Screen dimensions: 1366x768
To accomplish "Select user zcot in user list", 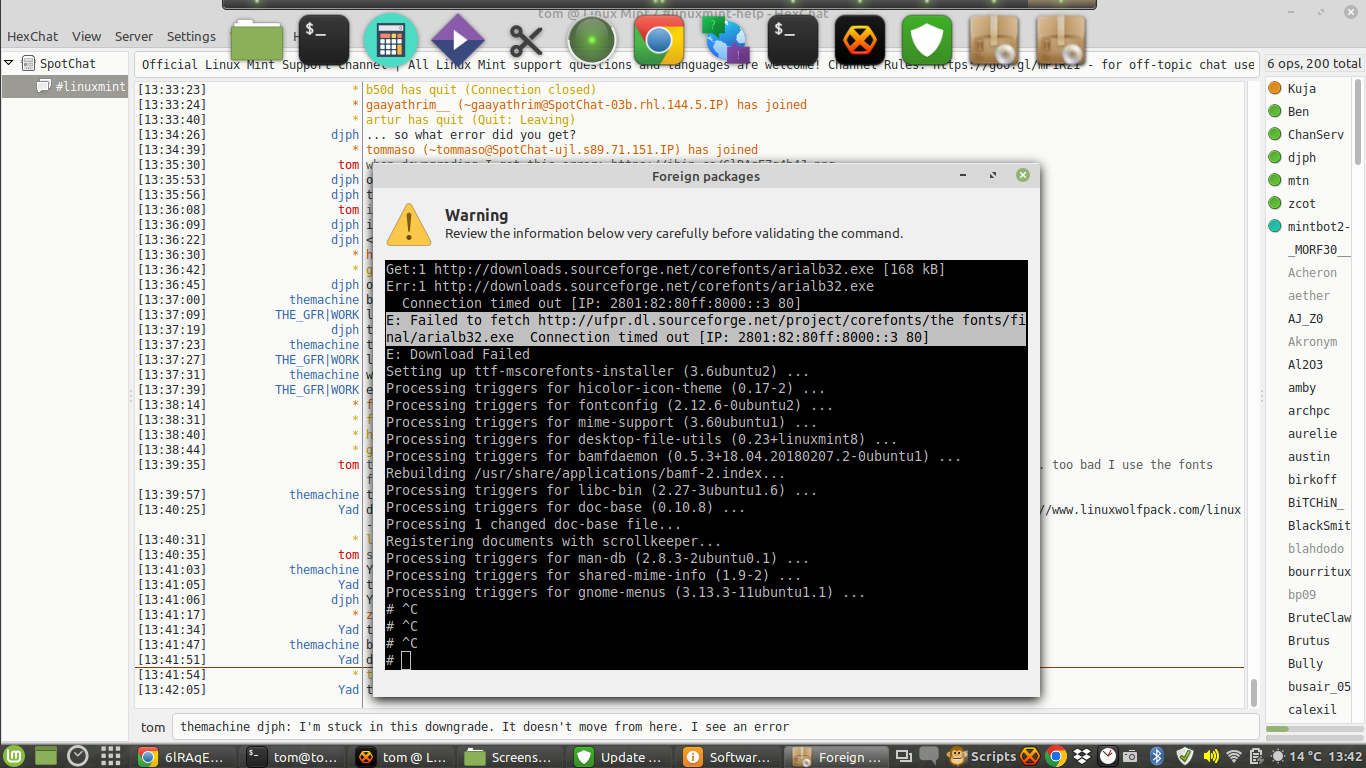I will point(1309,204).
